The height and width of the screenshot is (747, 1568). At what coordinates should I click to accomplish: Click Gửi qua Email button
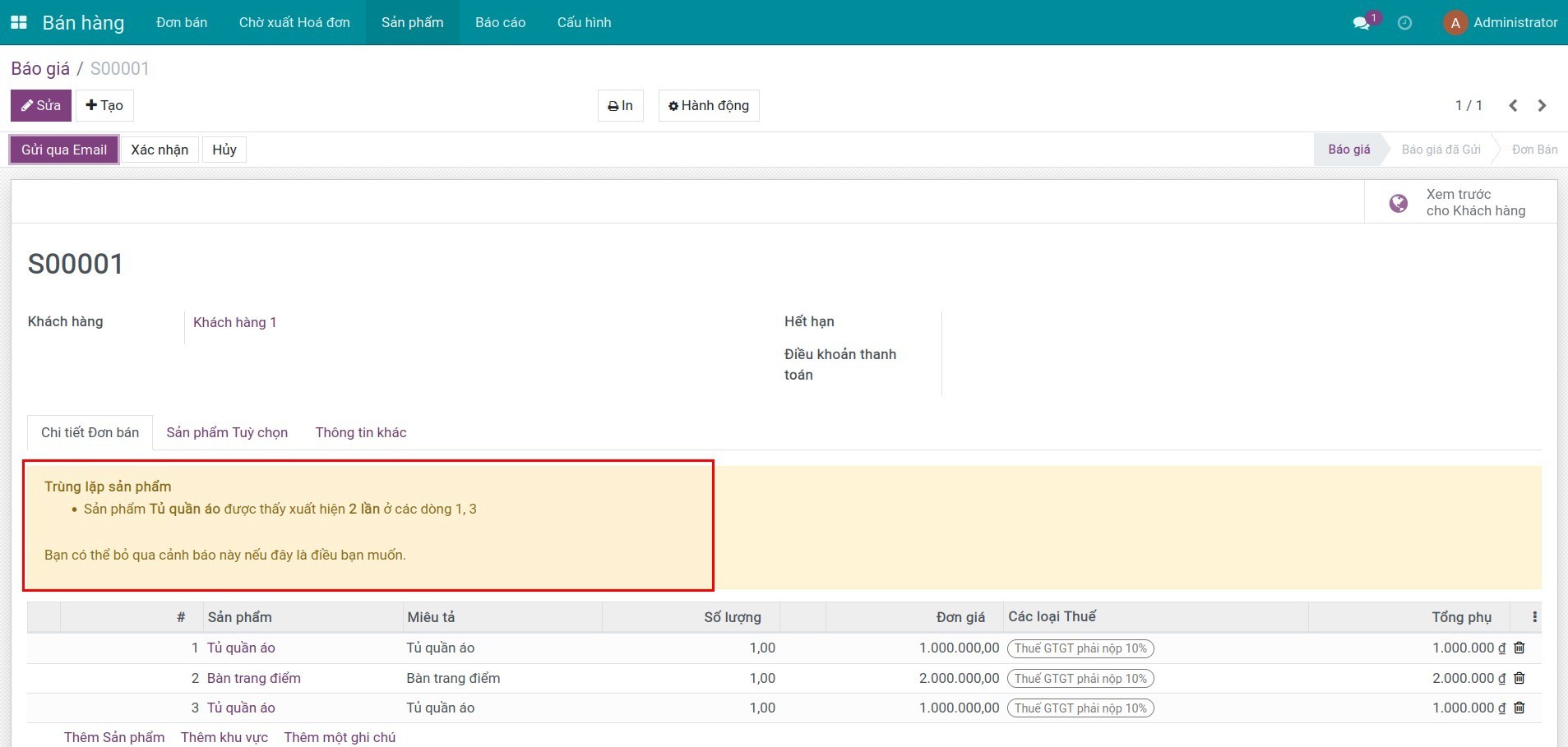64,150
